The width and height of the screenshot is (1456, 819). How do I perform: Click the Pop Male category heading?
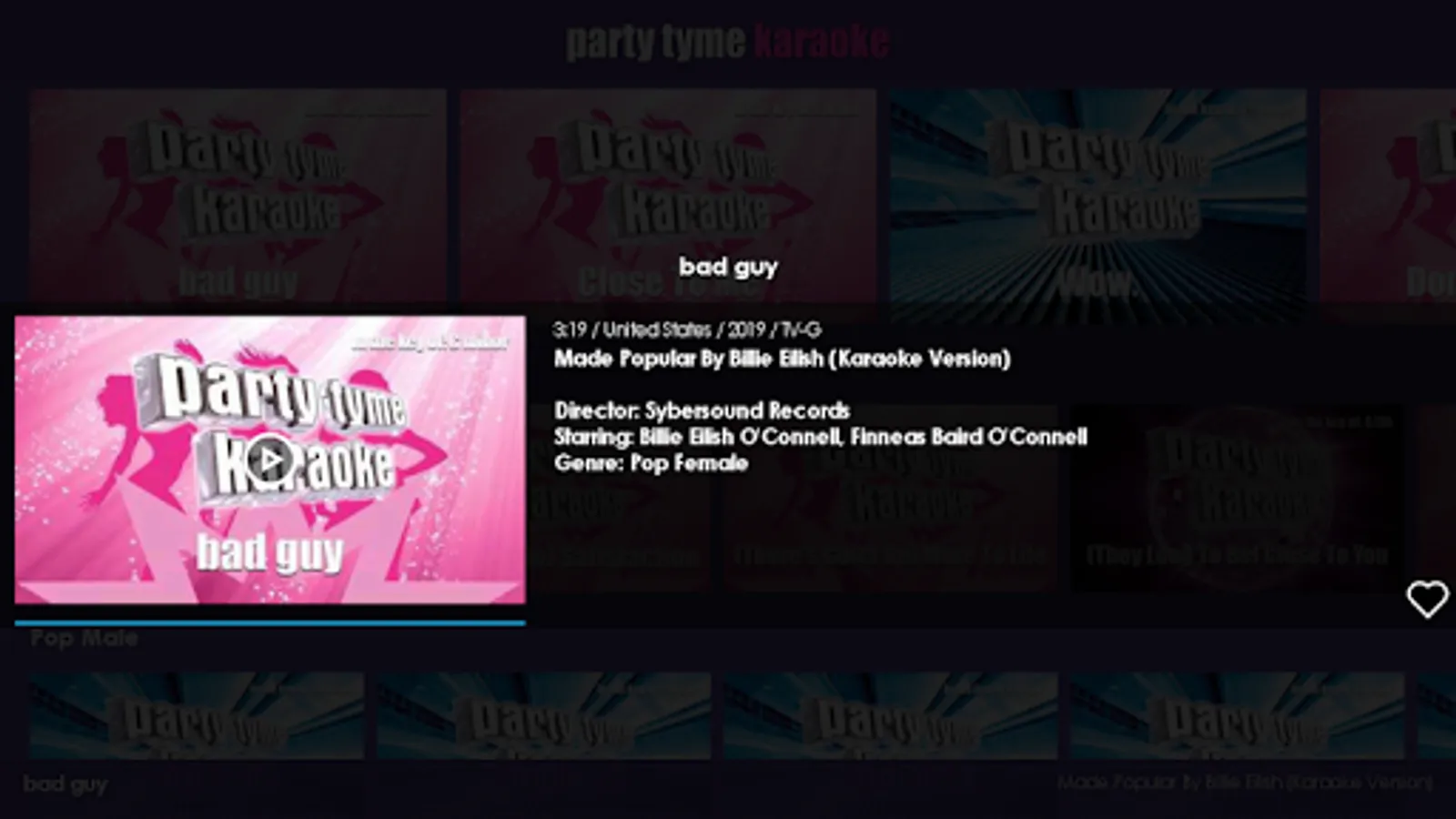84,638
